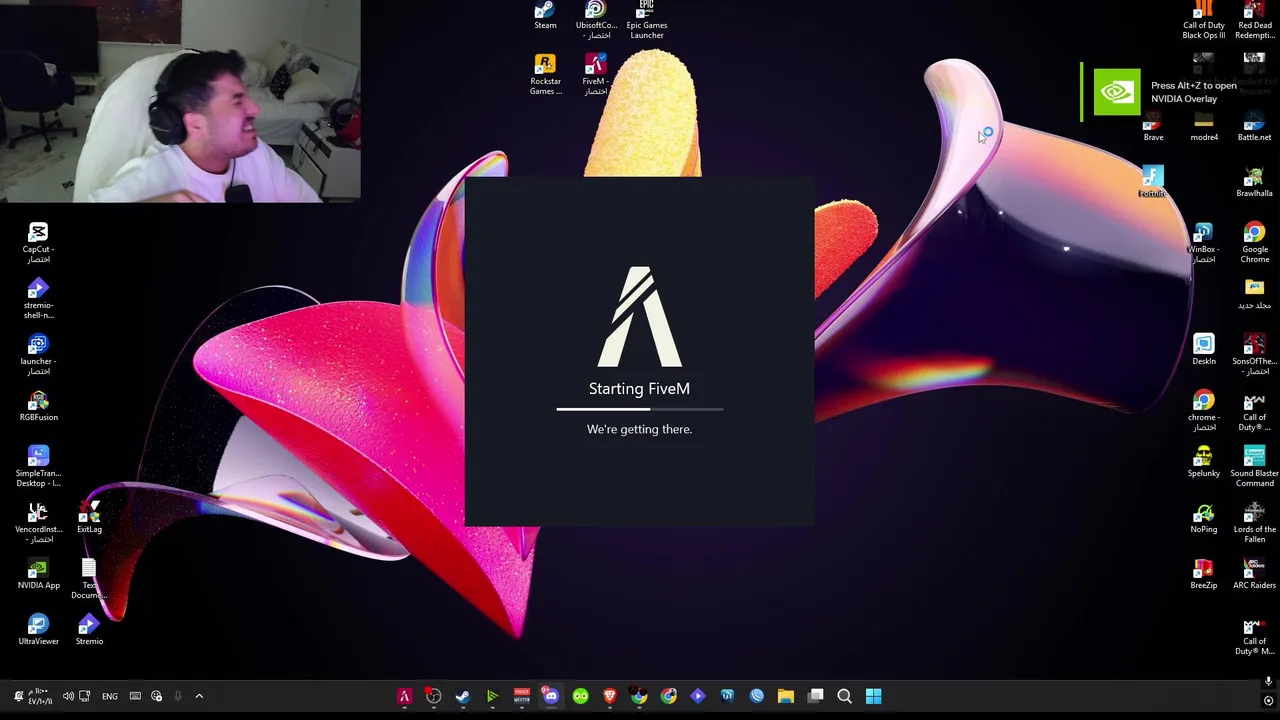
Task: Open the Brawlhalla desktop shortcut
Action: click(1254, 182)
